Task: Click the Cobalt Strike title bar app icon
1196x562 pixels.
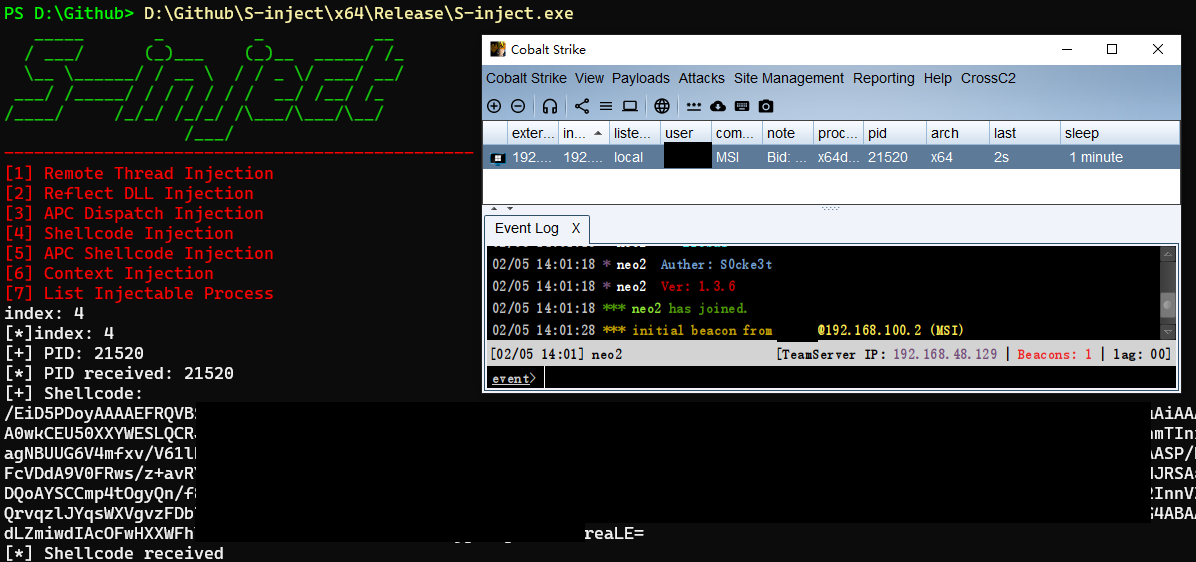Action: 497,49
